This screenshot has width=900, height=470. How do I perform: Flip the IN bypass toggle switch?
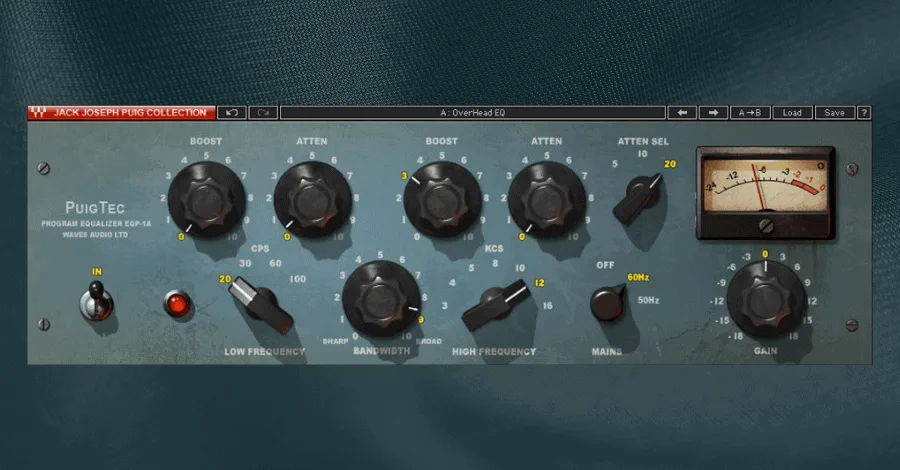97,301
